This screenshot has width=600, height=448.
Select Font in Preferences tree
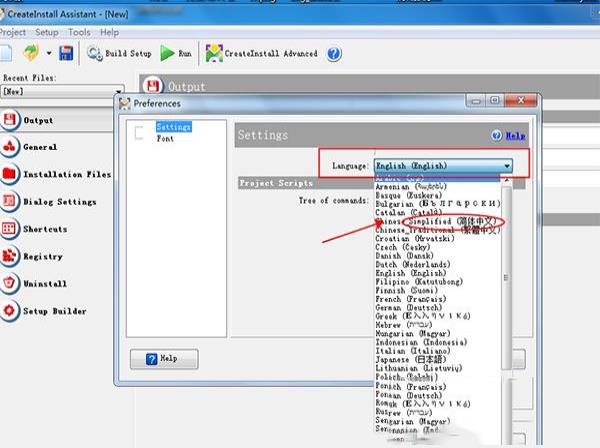click(165, 138)
